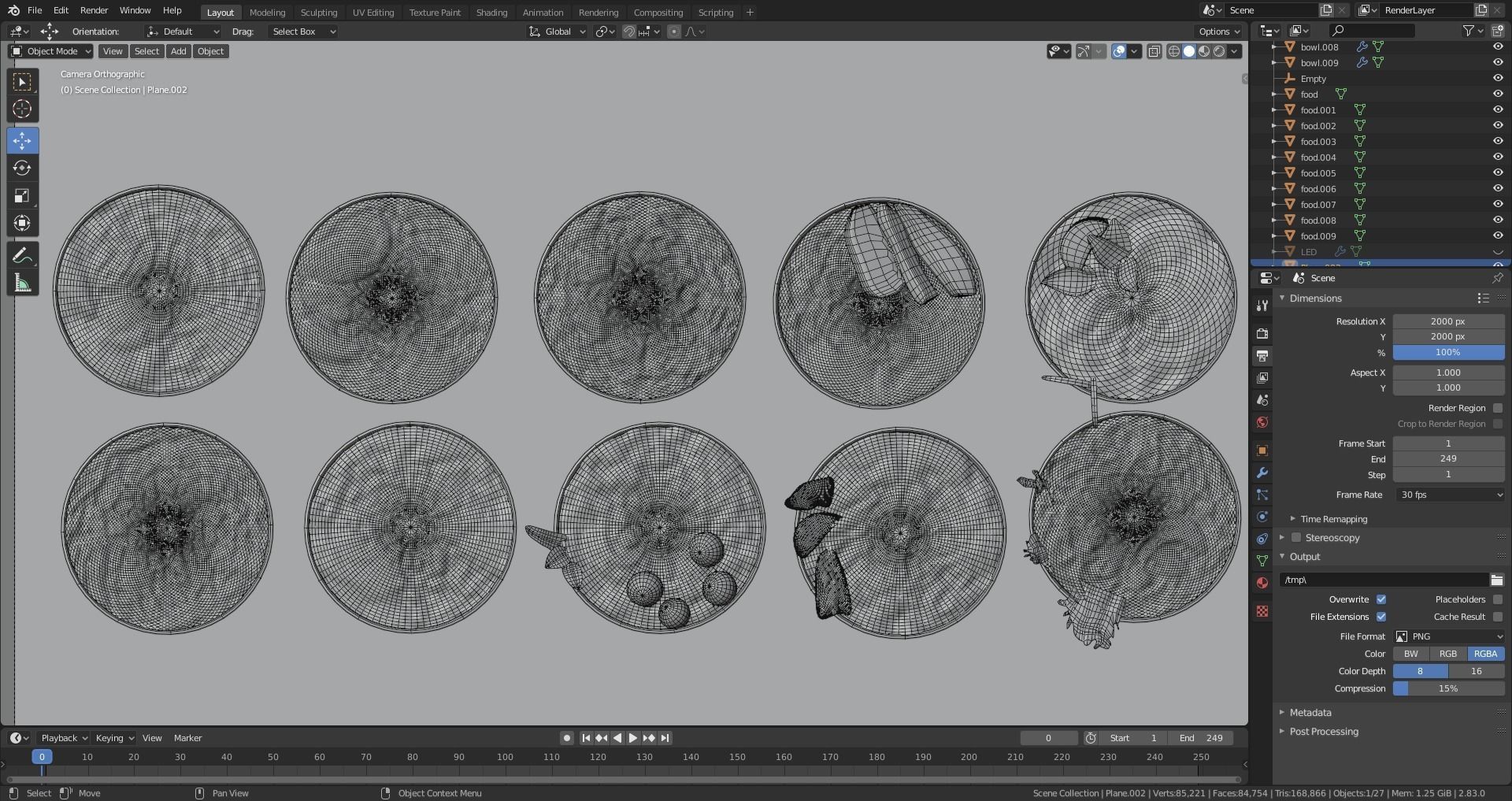Select the Scale tool

[x=22, y=195]
